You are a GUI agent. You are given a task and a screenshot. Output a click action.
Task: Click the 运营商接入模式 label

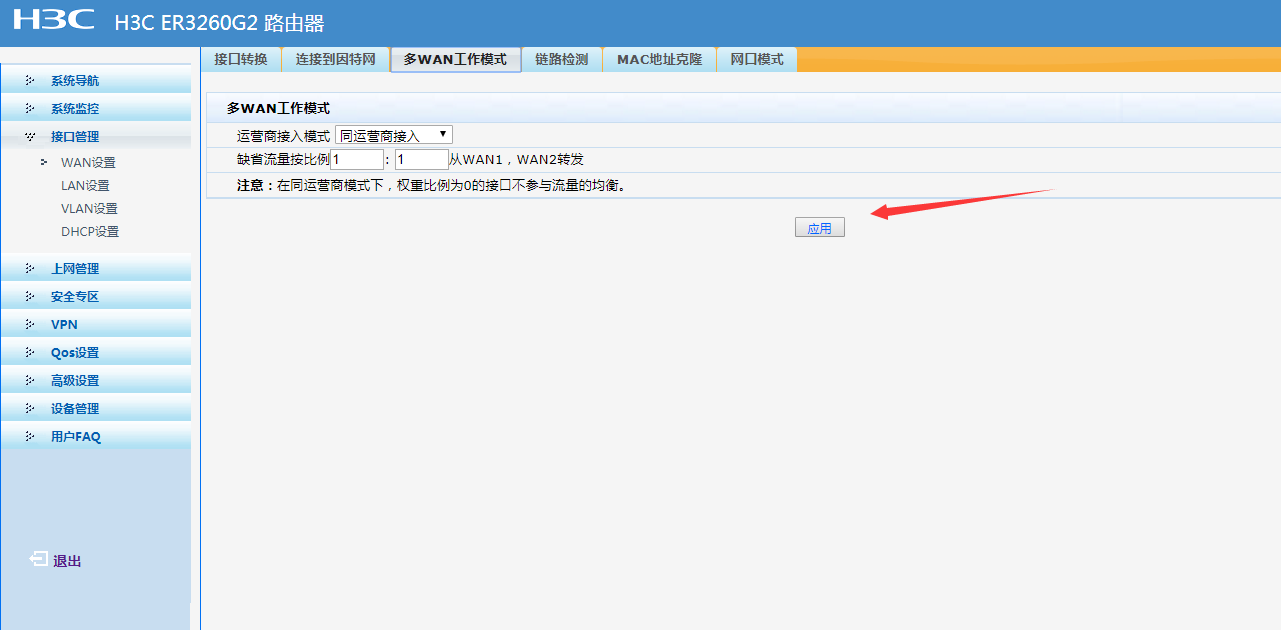[x=283, y=135]
